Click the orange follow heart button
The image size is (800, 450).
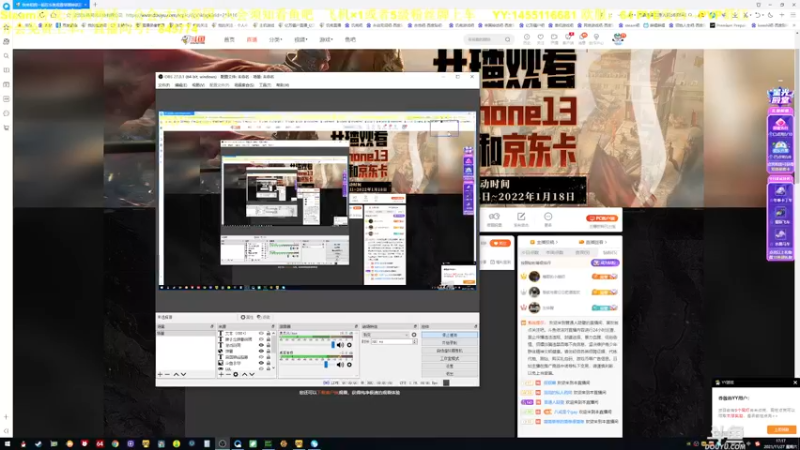[500, 243]
